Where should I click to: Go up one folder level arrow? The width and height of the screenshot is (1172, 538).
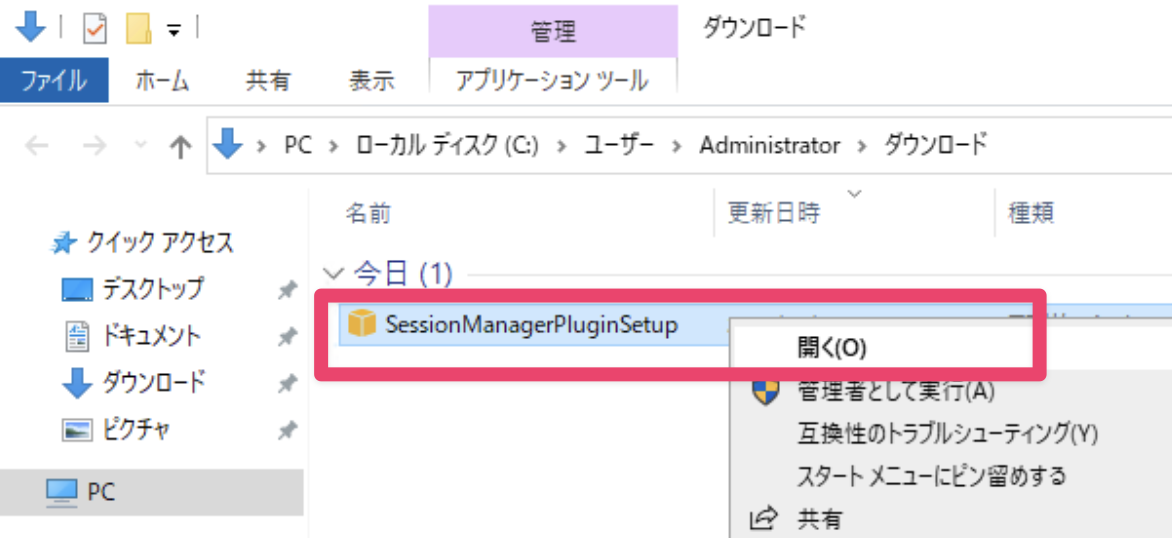tap(180, 147)
